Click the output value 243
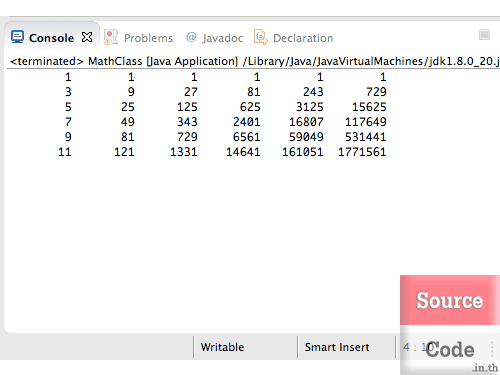The image size is (500, 375). pos(313,92)
